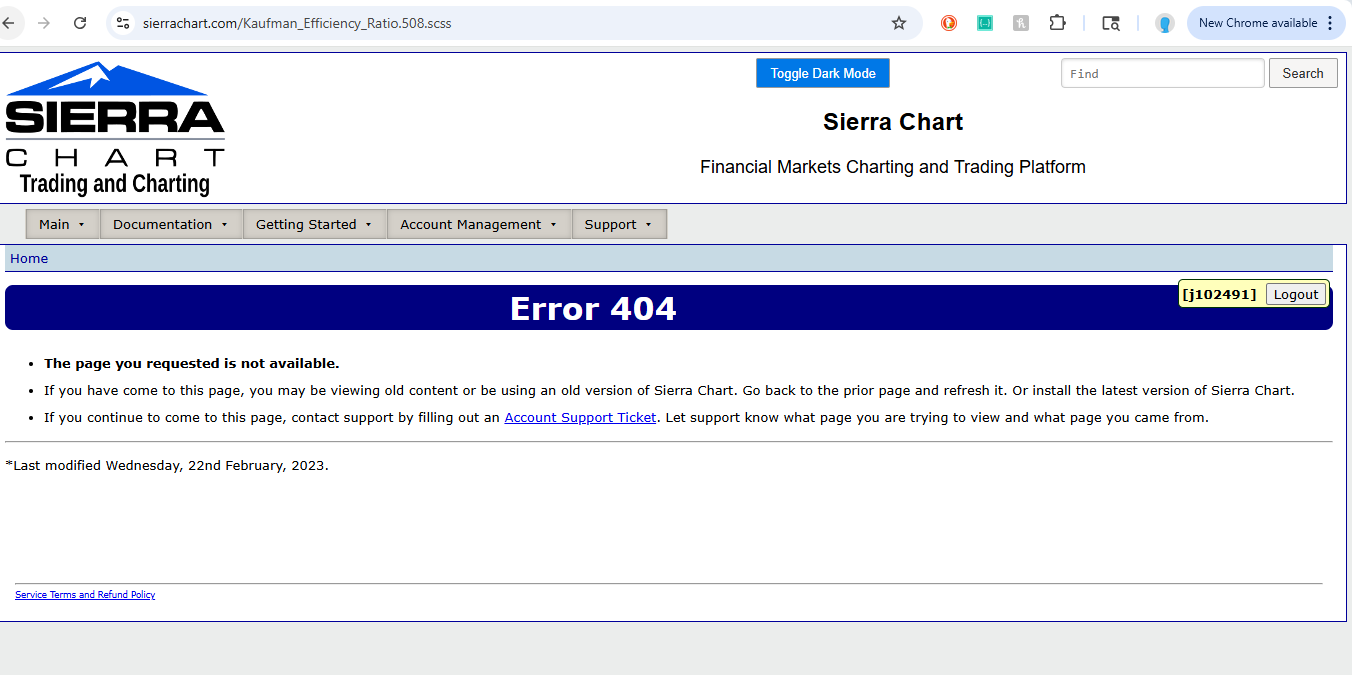Viewport: 1352px width, 675px height.
Task: Open the teal bracket extension icon
Action: pyautogui.click(x=985, y=22)
